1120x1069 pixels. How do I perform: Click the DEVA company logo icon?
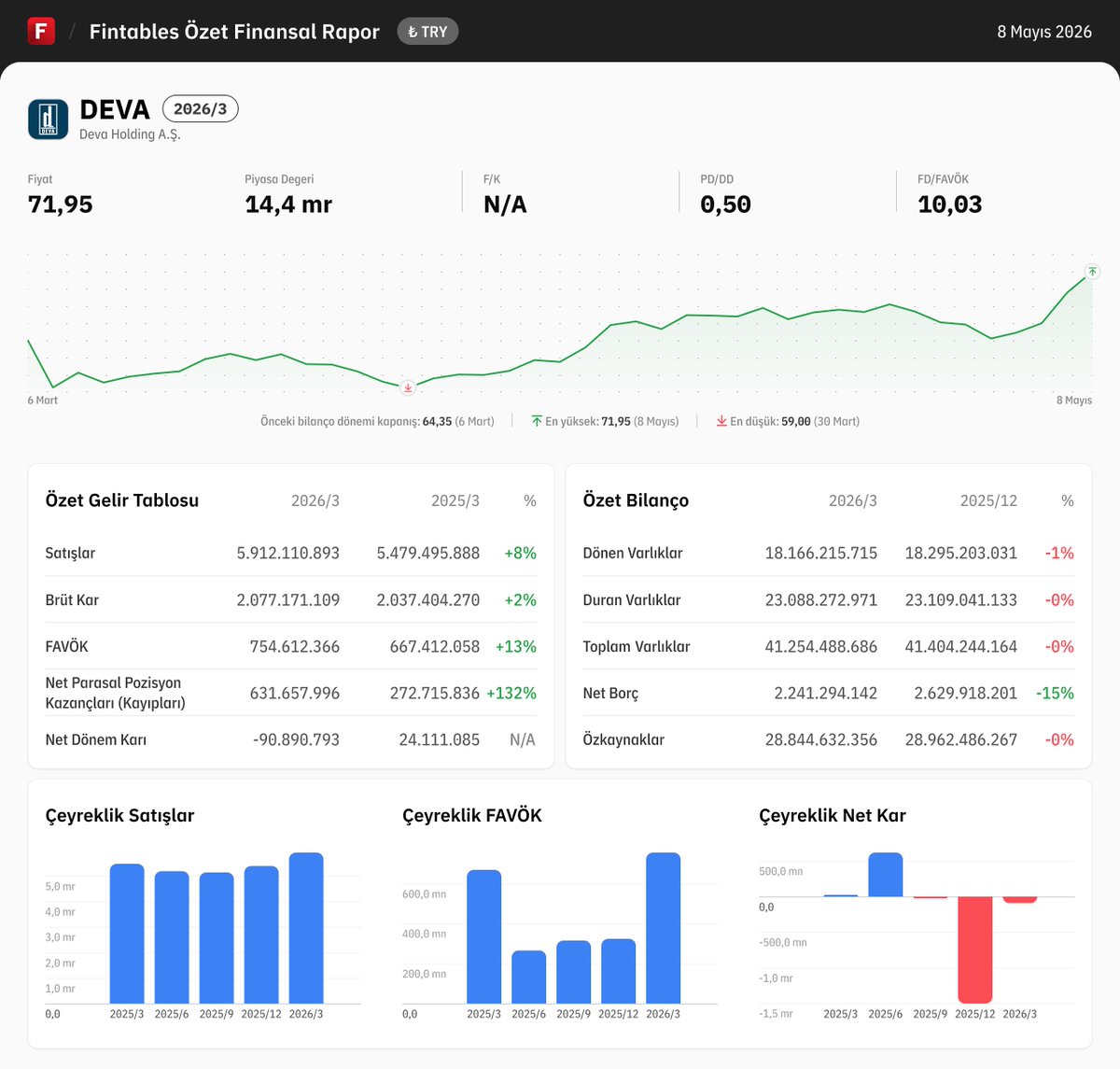coord(49,120)
